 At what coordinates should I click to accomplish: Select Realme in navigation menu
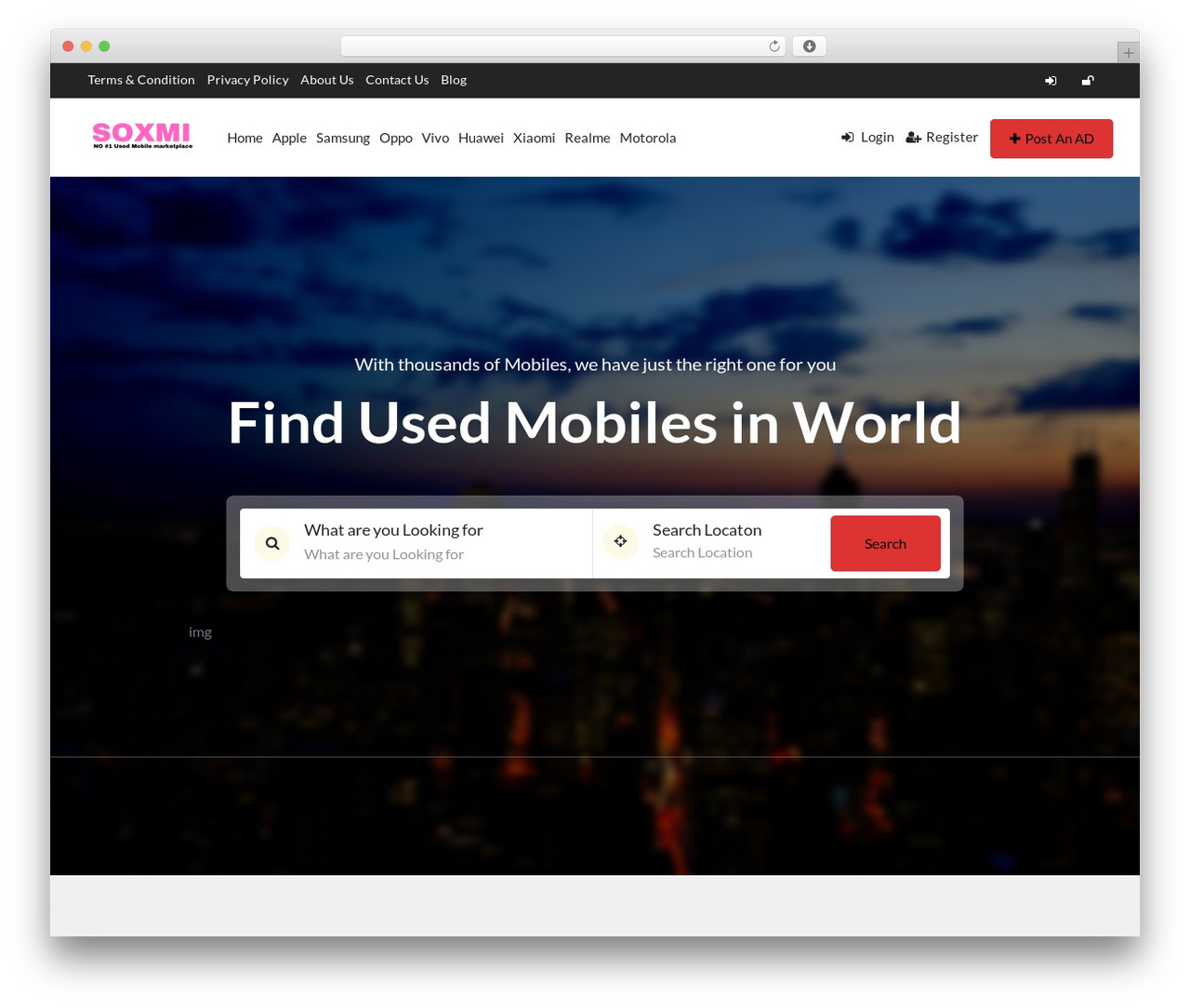point(588,138)
